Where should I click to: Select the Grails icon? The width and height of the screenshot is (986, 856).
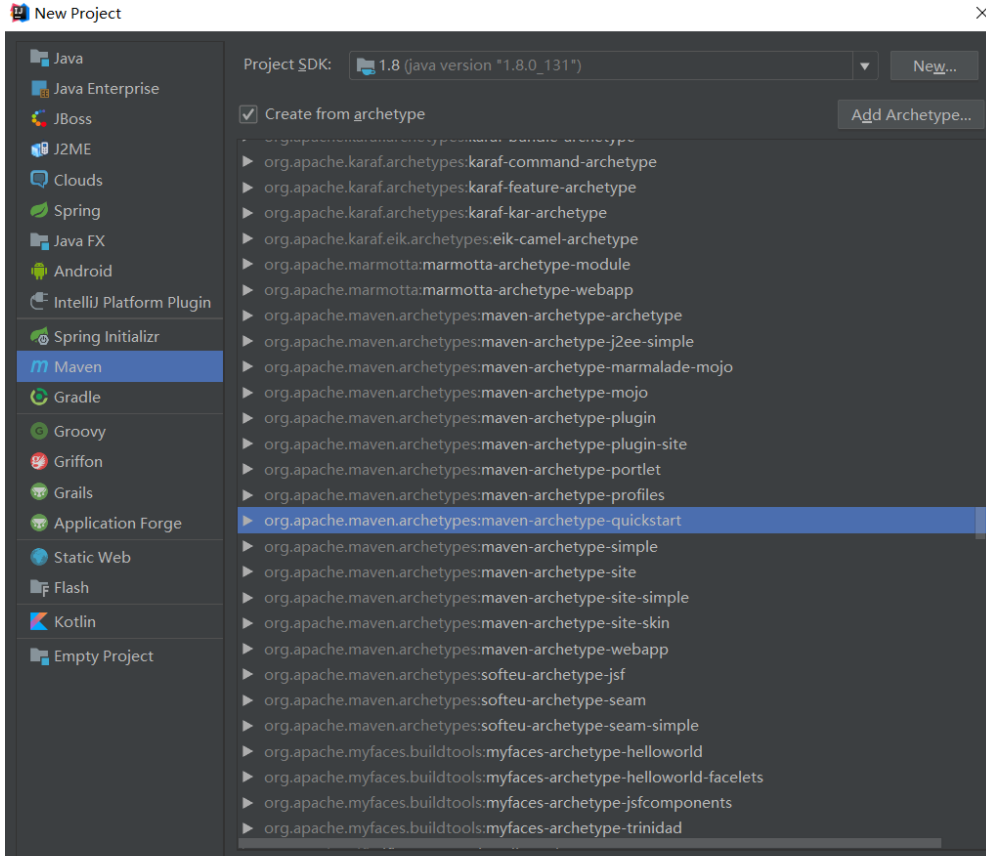(39, 492)
